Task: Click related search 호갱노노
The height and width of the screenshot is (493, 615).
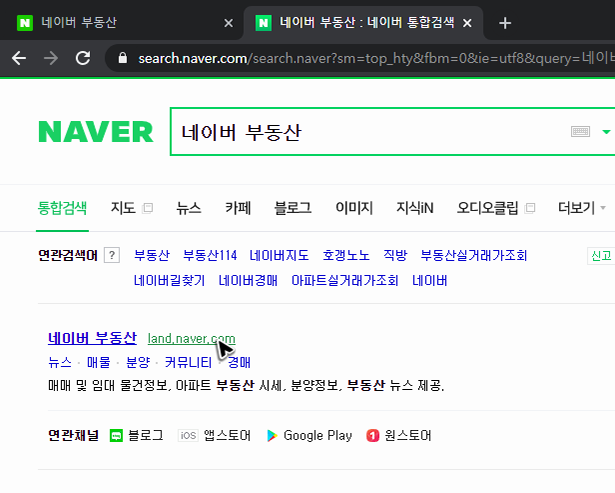Action: (x=346, y=255)
